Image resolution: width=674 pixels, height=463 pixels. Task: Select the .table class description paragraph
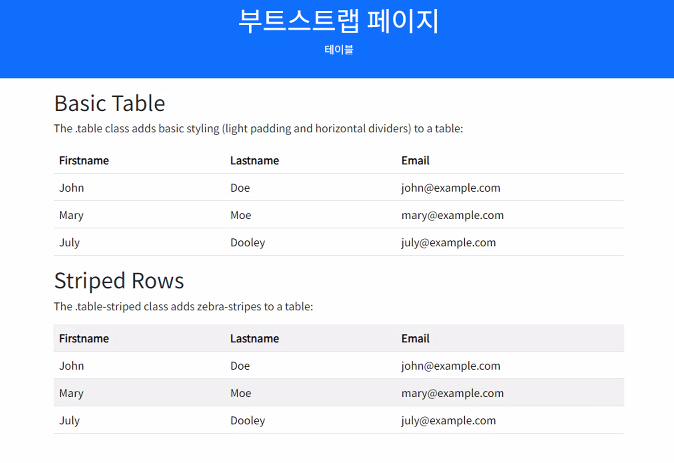pyautogui.click(x=258, y=129)
